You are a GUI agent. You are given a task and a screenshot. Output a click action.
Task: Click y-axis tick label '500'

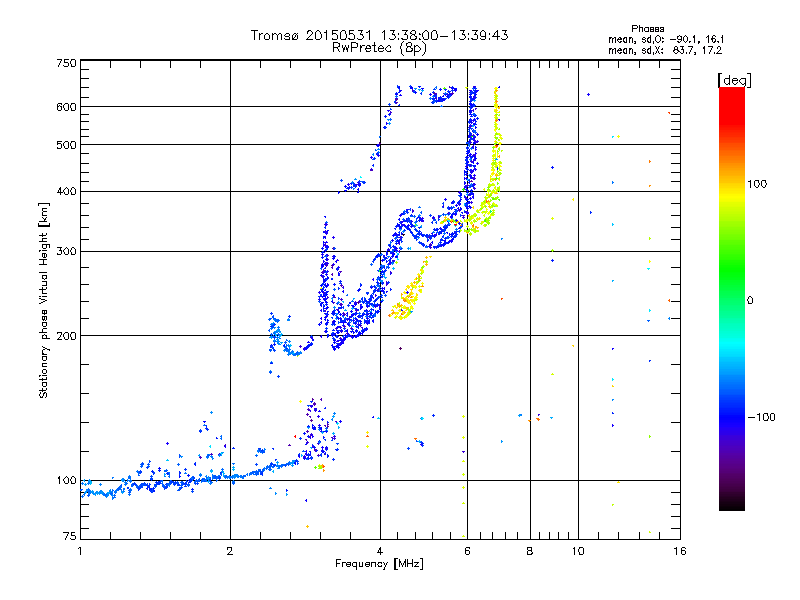tap(66, 145)
